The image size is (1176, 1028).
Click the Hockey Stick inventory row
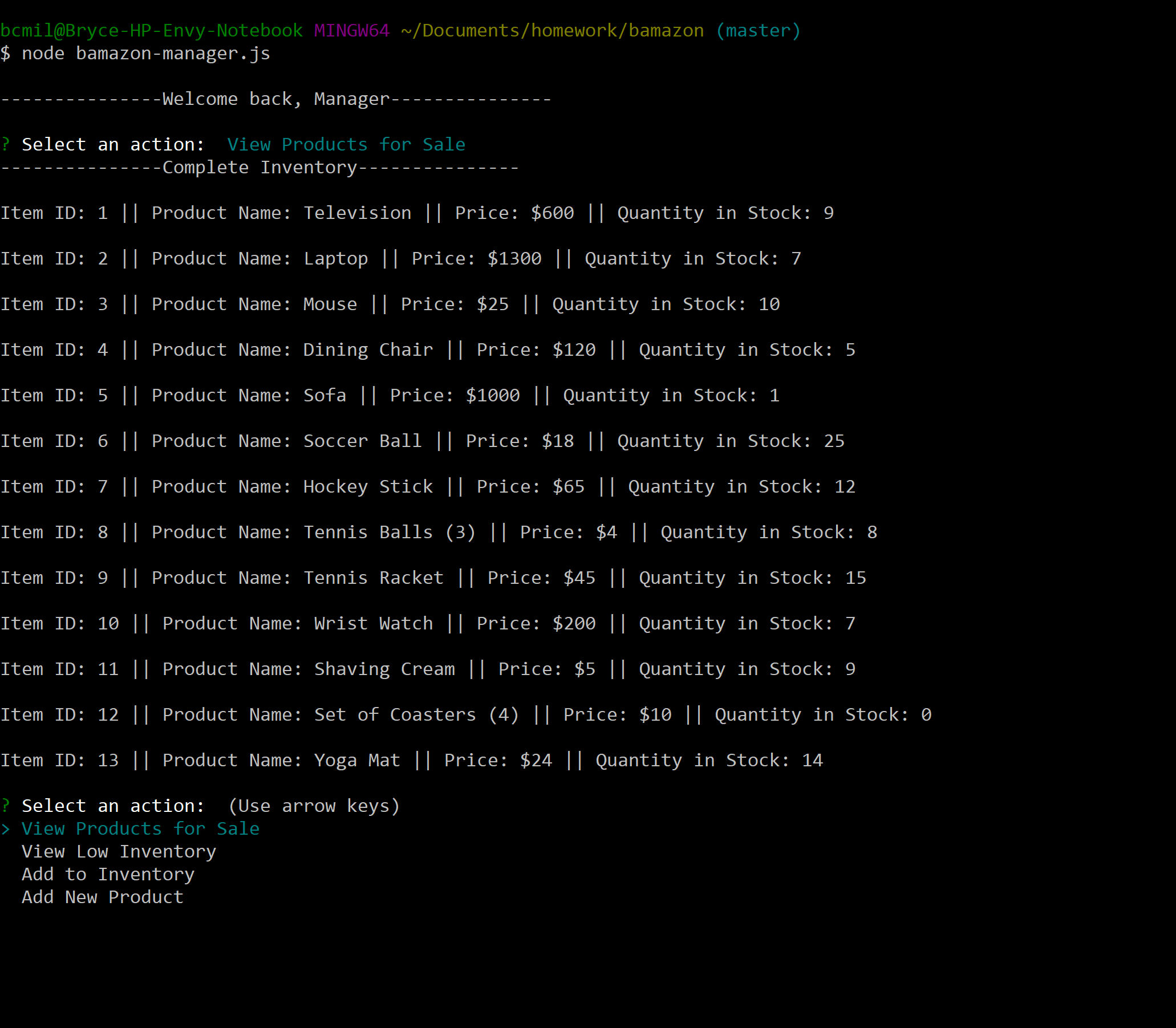[x=428, y=486]
